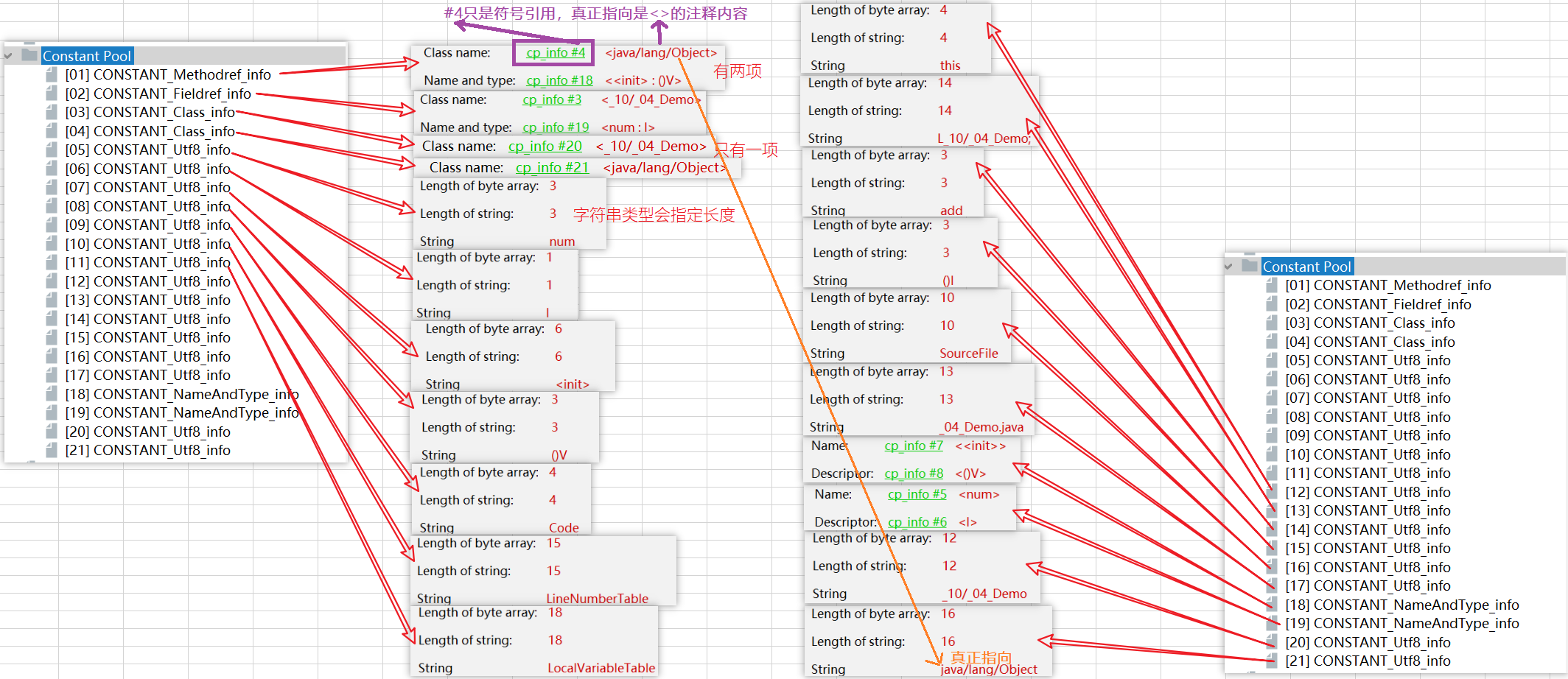Click file icon of [11] CONSTANT_Utf8_info in right tree
Screen dimensions: 1568x679
click(x=1272, y=473)
